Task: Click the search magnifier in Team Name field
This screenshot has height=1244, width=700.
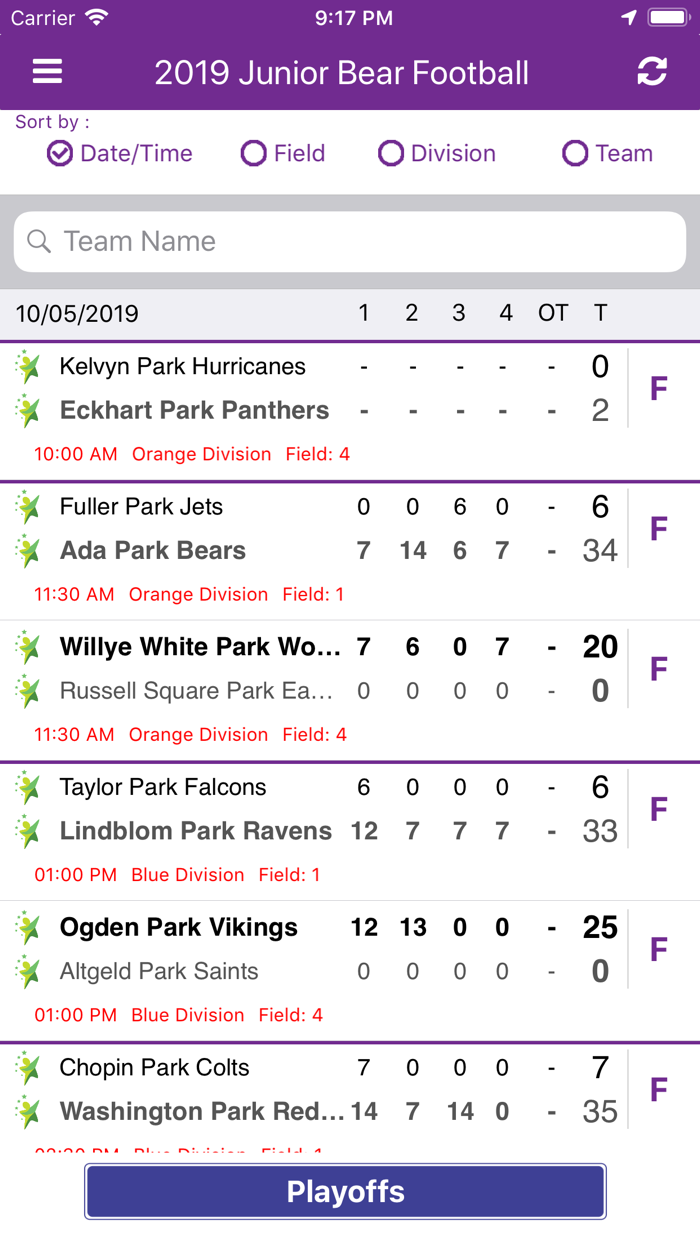Action: point(40,241)
